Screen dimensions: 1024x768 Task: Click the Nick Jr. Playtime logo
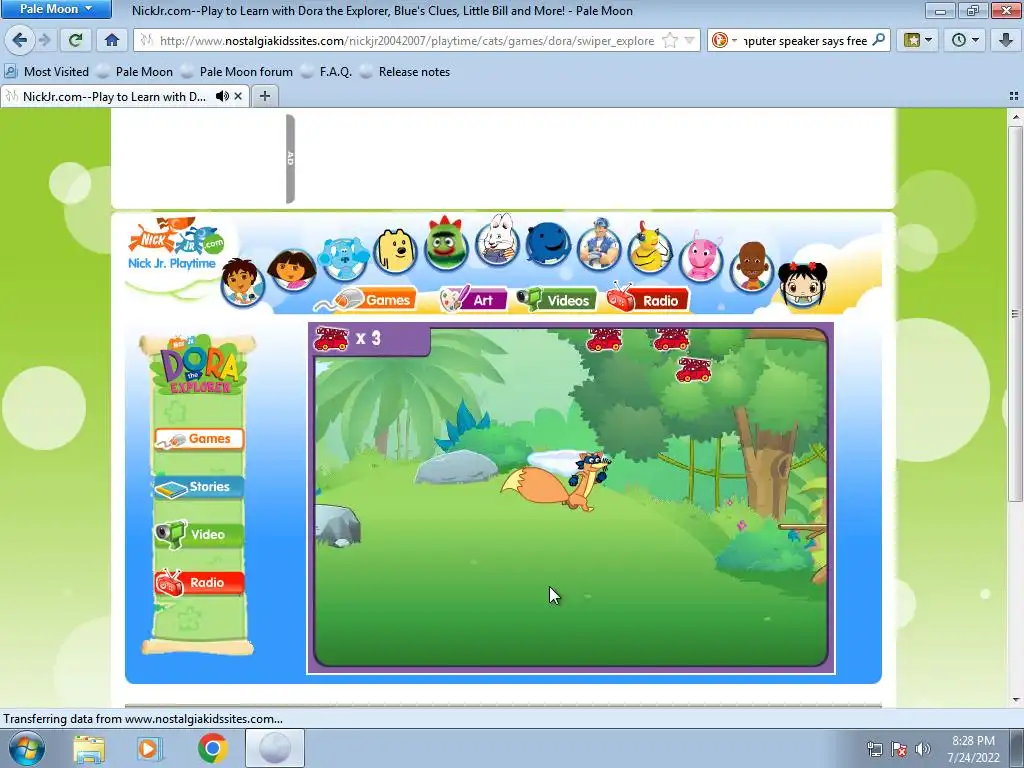[174, 244]
